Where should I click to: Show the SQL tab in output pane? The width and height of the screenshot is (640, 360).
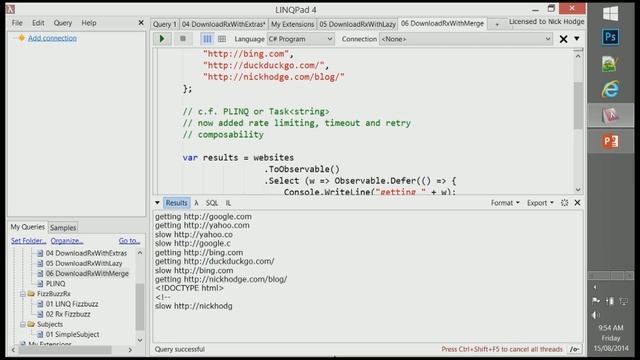pyautogui.click(x=212, y=203)
